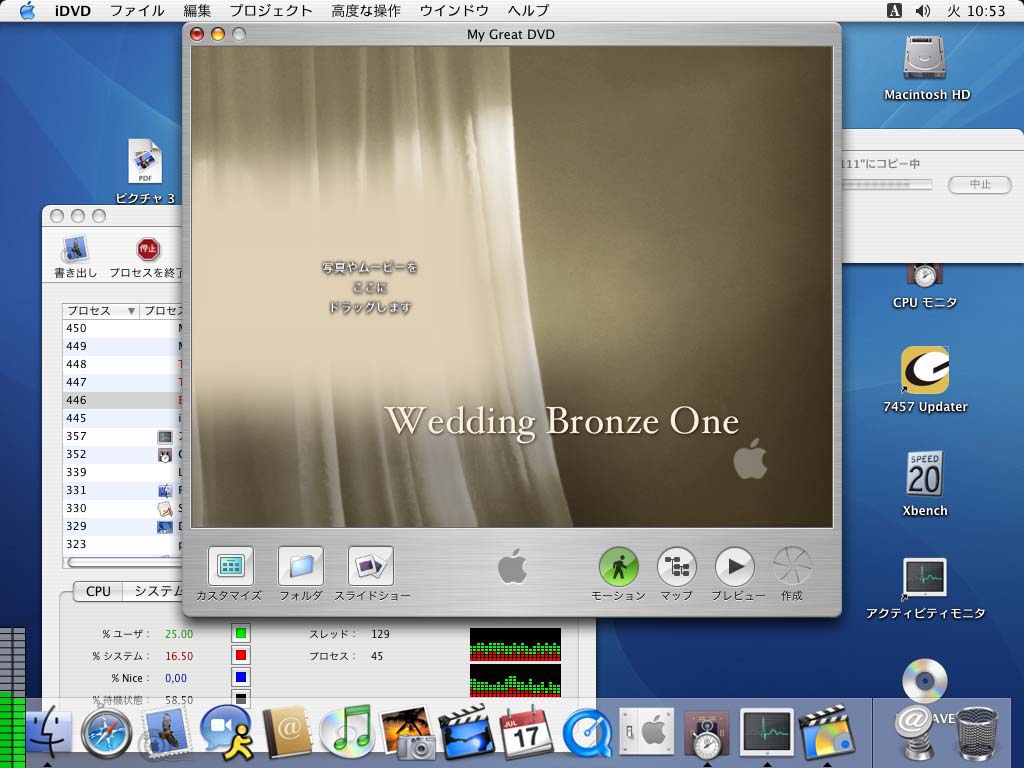The height and width of the screenshot is (768, 1024).
Task: Select process row 357
Action: pyautogui.click(x=122, y=436)
